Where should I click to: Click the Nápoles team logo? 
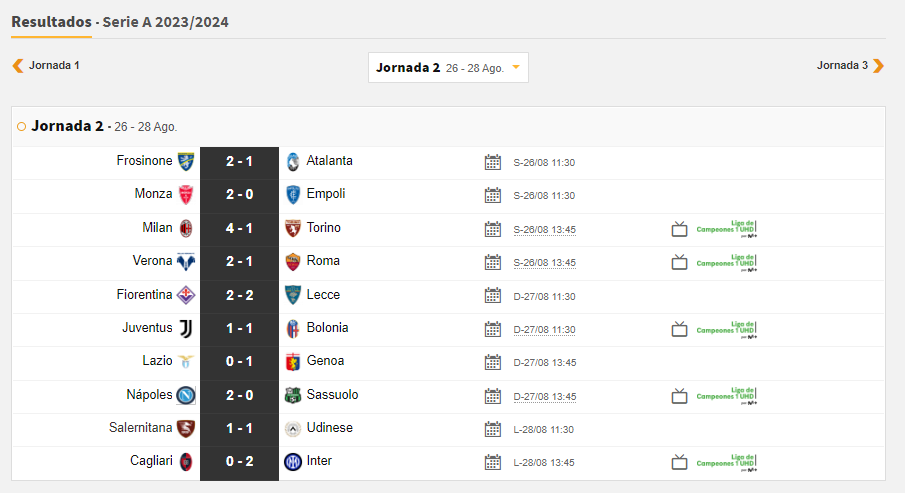(186, 395)
